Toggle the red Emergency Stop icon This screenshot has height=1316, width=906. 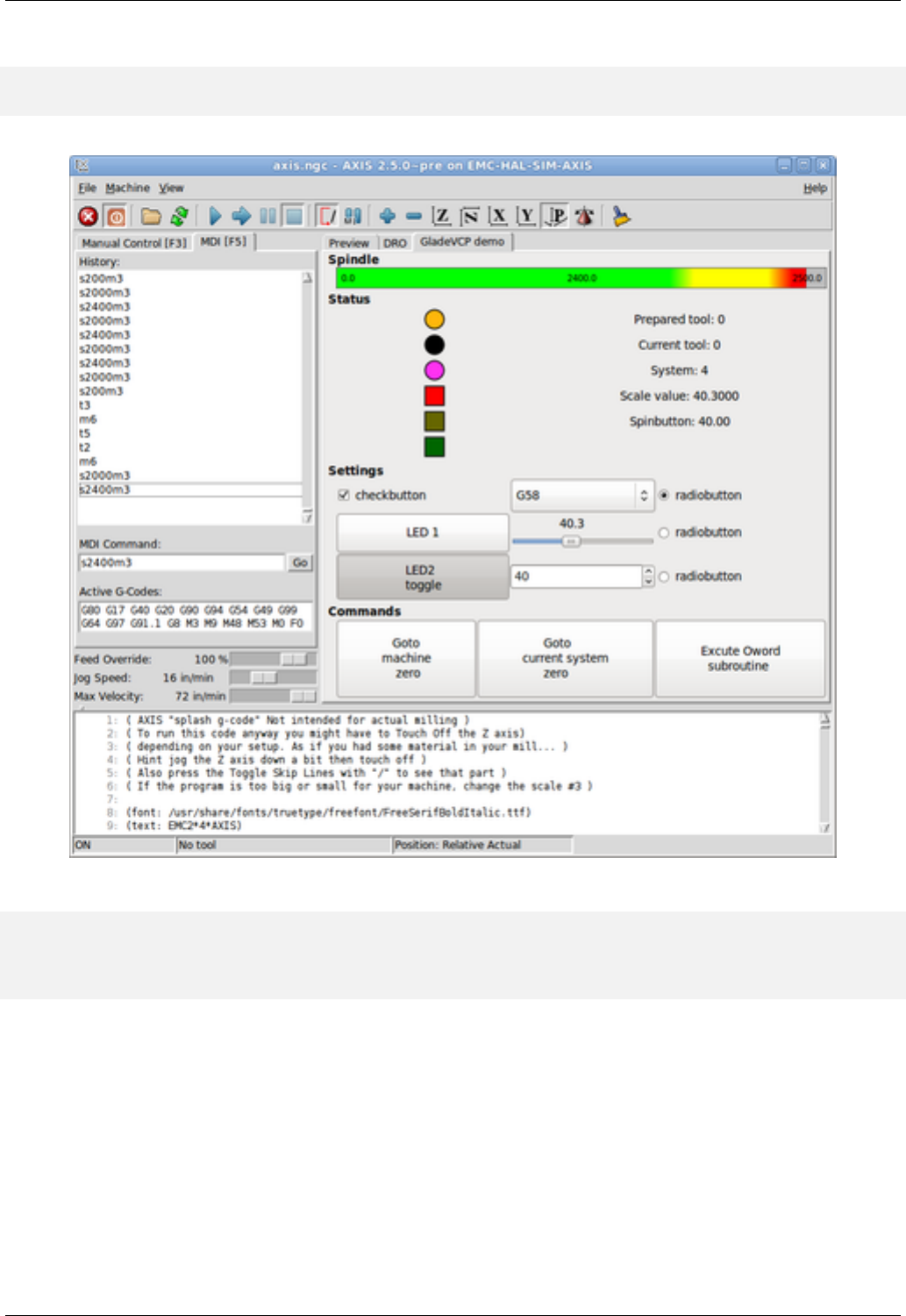tap(89, 216)
